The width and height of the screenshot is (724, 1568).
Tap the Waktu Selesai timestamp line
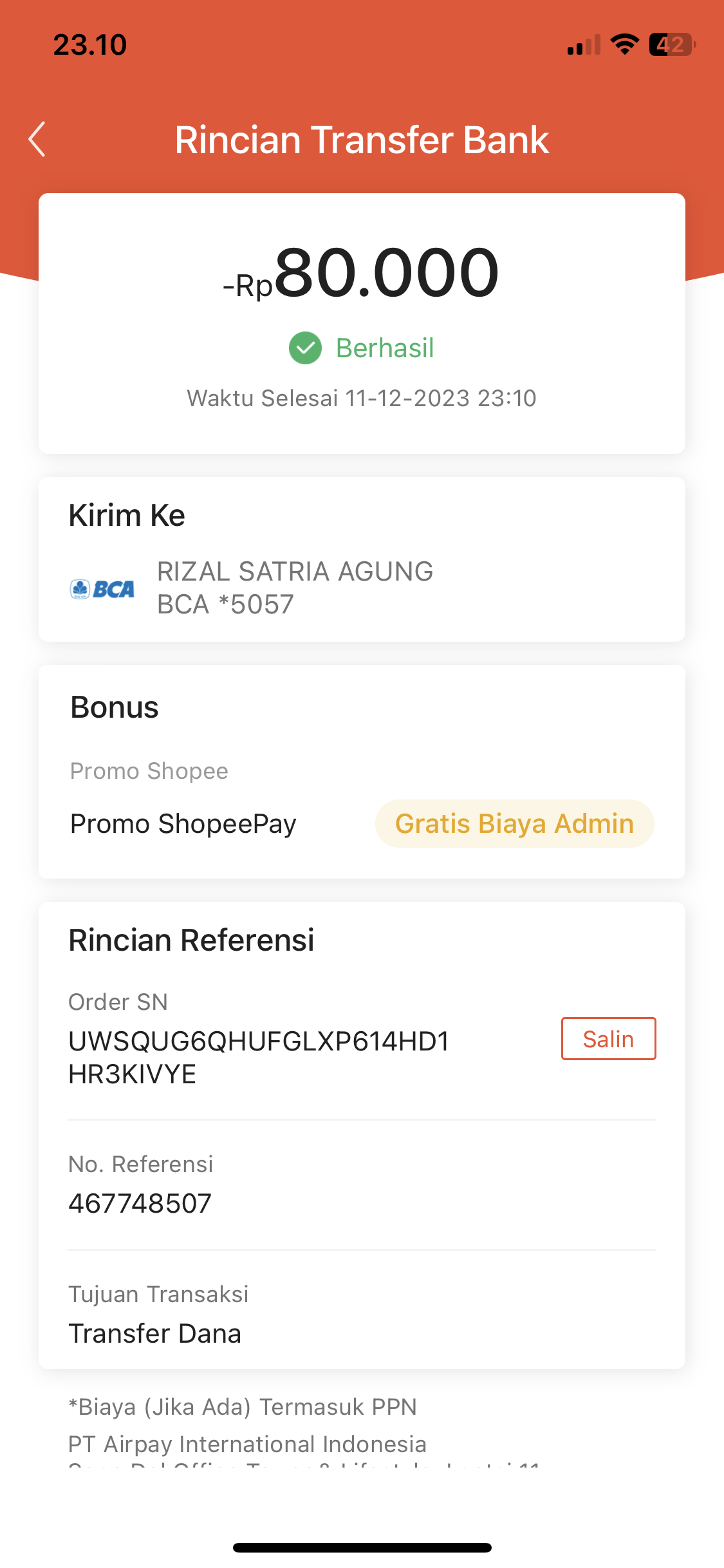[362, 398]
